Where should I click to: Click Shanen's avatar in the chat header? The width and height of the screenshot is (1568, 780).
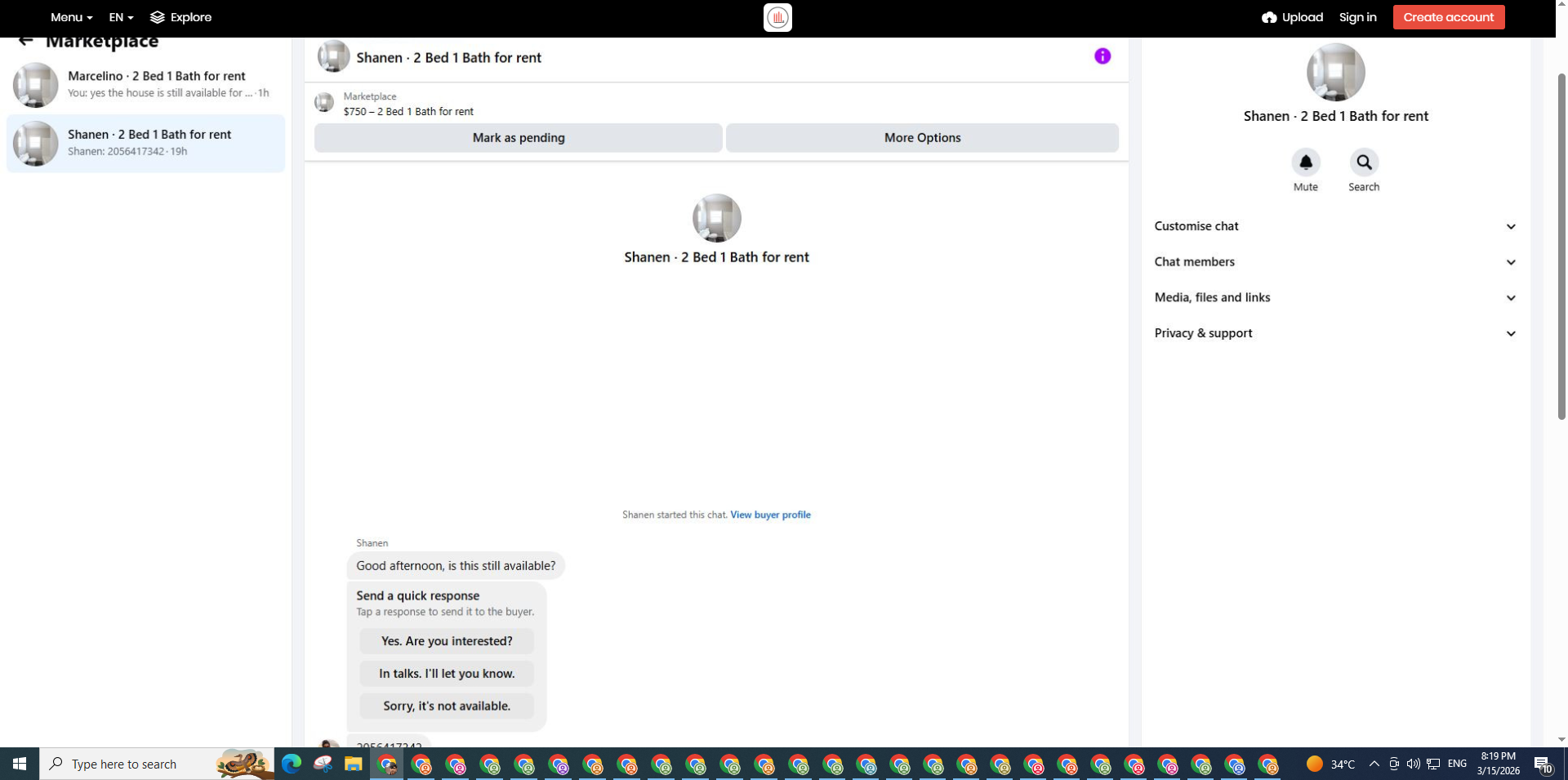(333, 57)
